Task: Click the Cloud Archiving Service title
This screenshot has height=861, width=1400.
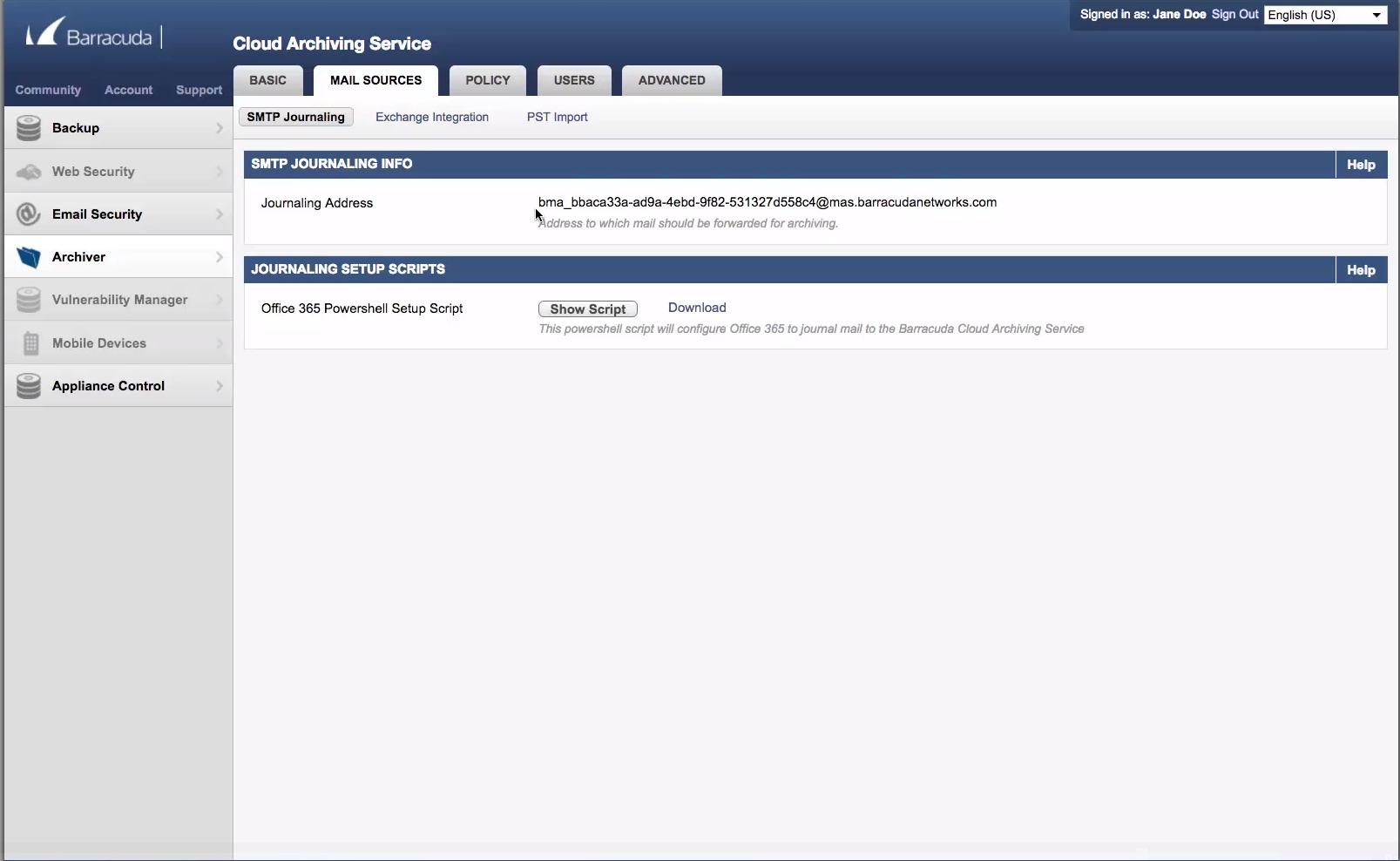Action: (332, 44)
